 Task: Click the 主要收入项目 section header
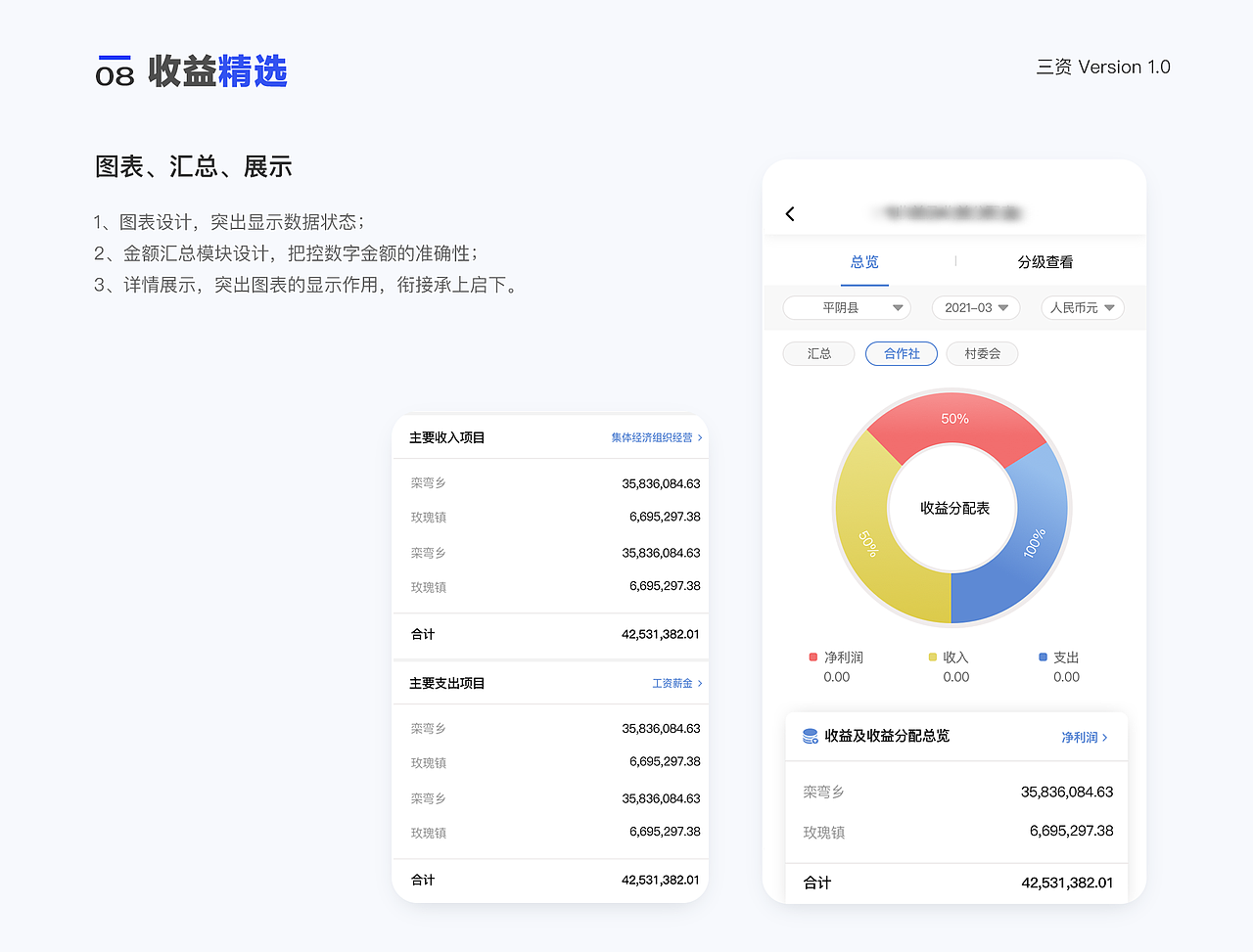point(446,437)
